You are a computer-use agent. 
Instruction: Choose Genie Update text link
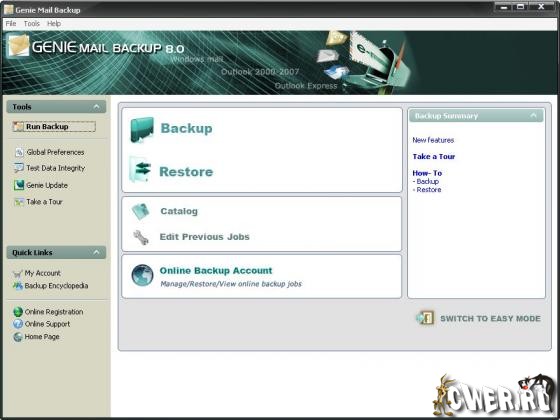(47, 185)
